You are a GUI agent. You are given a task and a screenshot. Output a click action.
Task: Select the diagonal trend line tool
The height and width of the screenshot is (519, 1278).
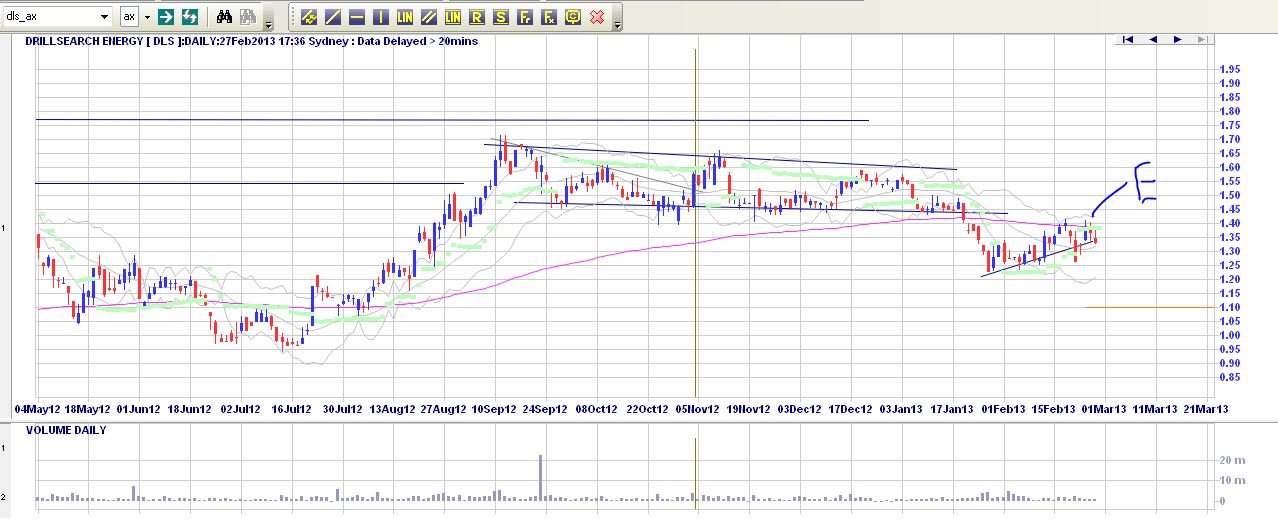333,17
